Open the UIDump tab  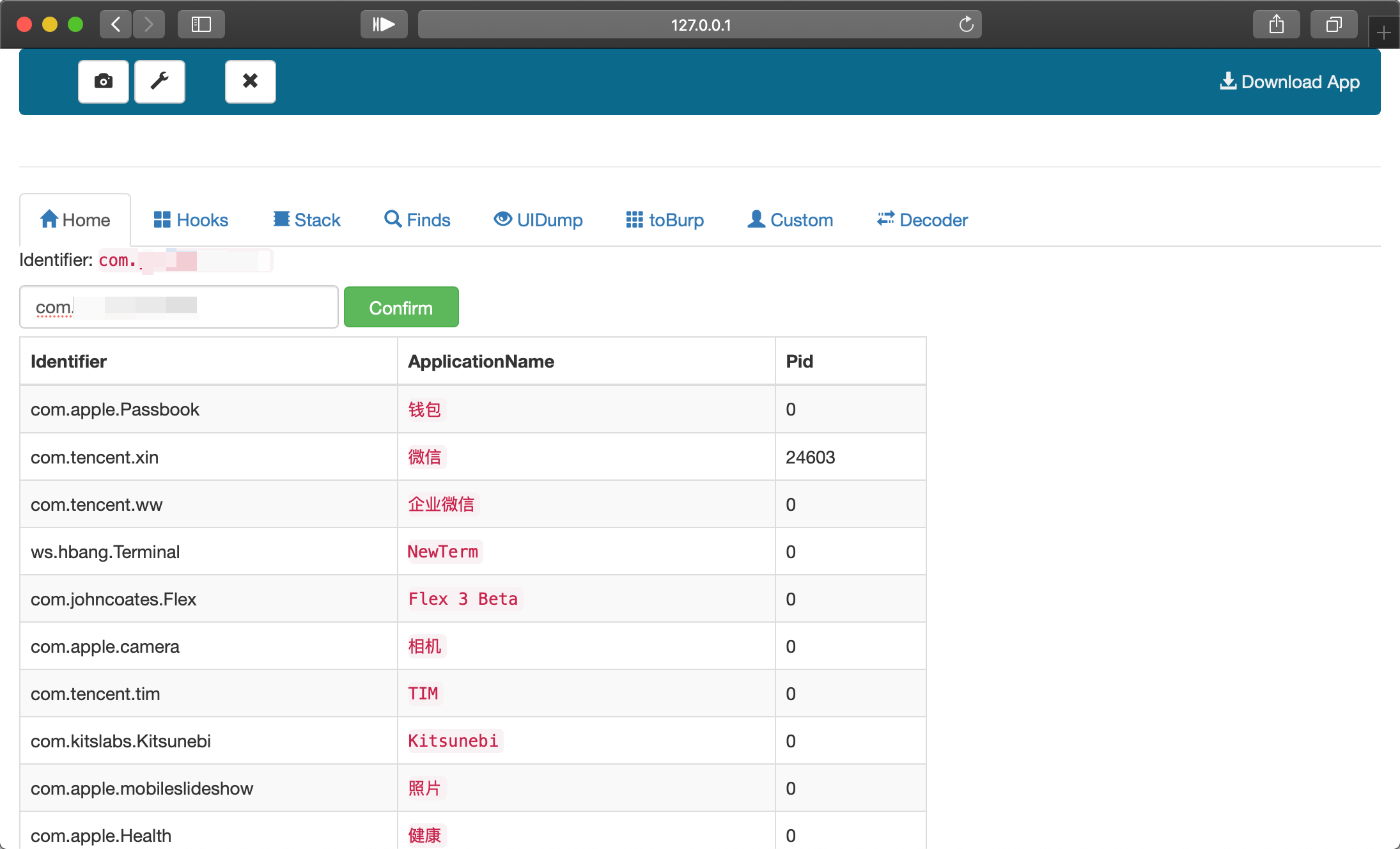(538, 220)
